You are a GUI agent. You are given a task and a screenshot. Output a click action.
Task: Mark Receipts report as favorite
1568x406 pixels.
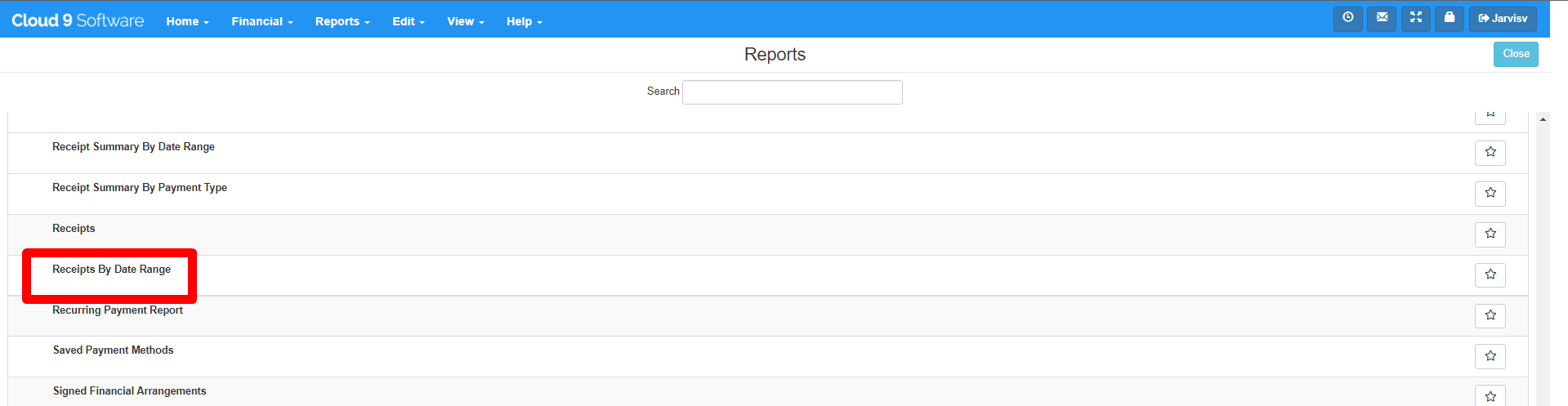tap(1490, 234)
